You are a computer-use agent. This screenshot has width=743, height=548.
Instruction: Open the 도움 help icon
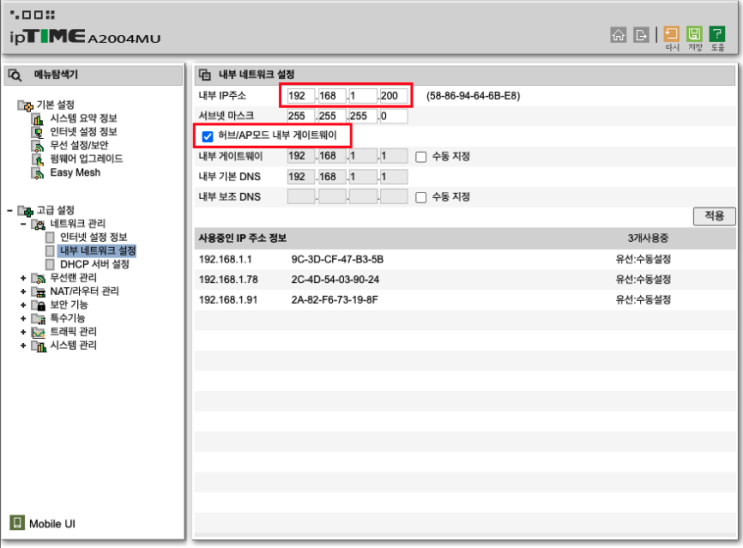tap(717, 34)
